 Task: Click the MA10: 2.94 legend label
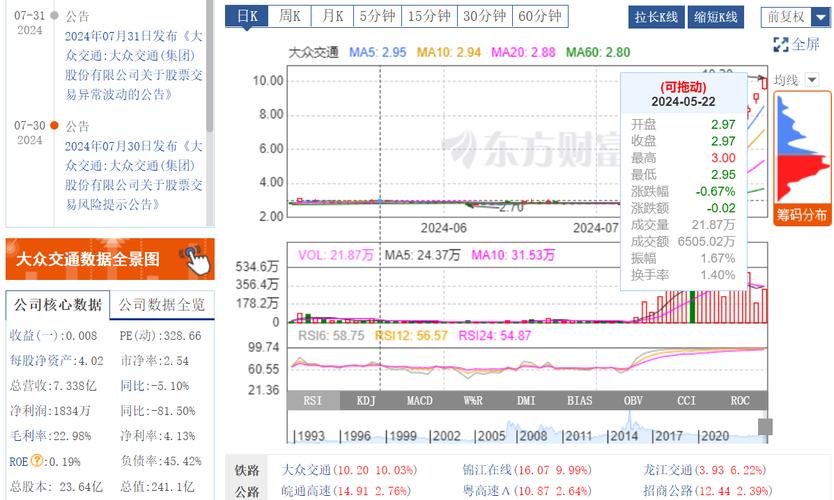[449, 52]
